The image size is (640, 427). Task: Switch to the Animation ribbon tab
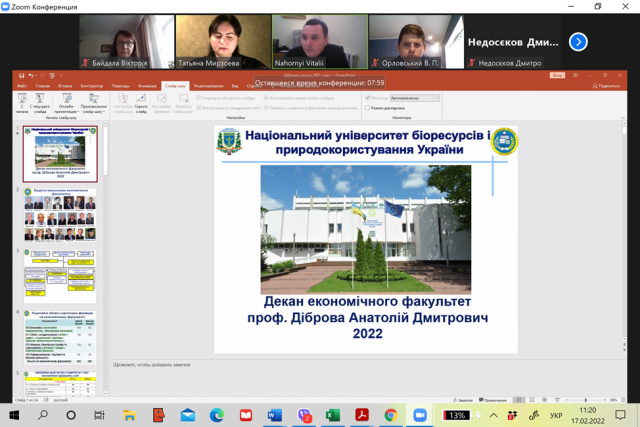[x=147, y=86]
